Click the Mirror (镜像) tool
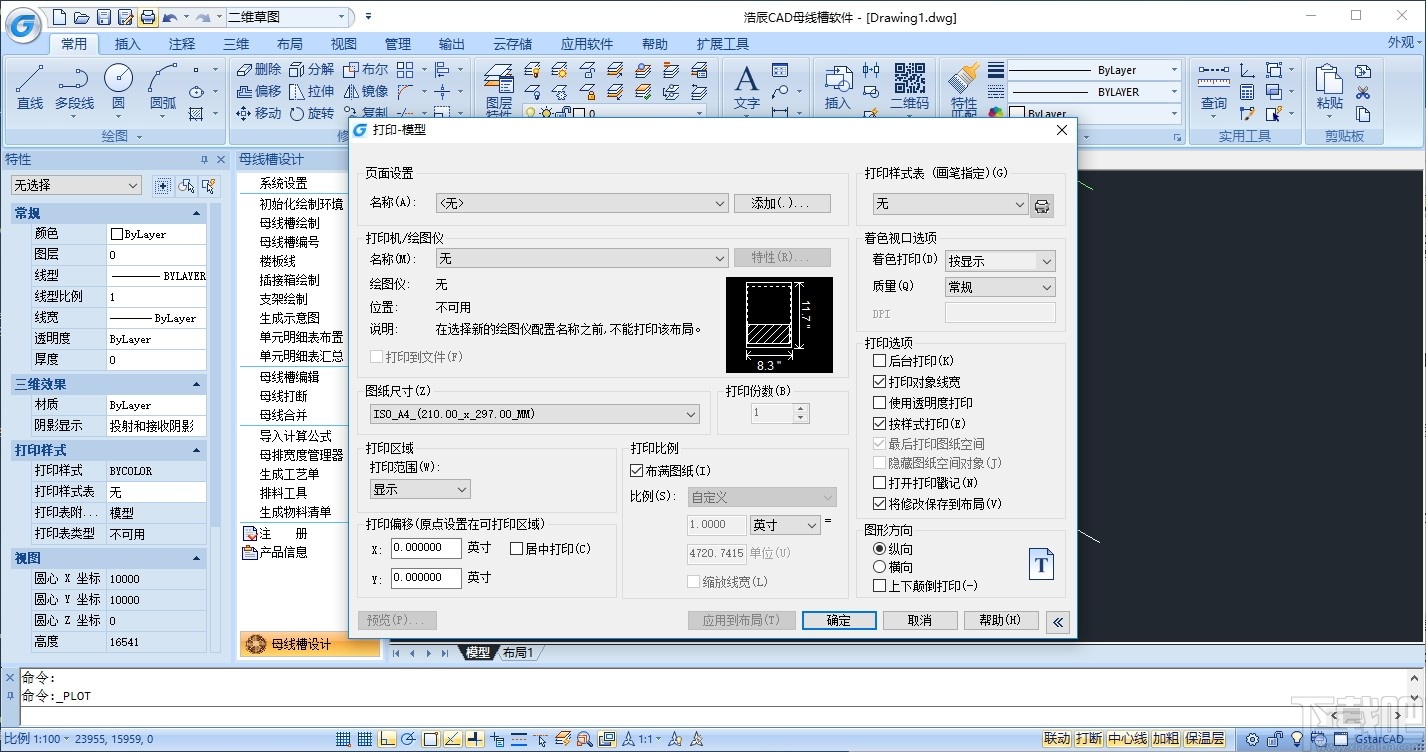Image resolution: width=1426 pixels, height=752 pixels. tap(365, 91)
